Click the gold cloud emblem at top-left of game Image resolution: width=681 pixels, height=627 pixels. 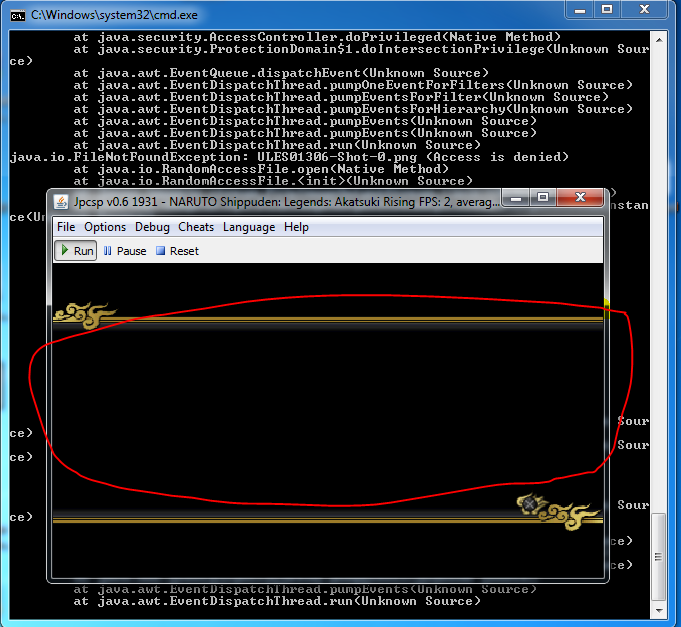click(85, 315)
